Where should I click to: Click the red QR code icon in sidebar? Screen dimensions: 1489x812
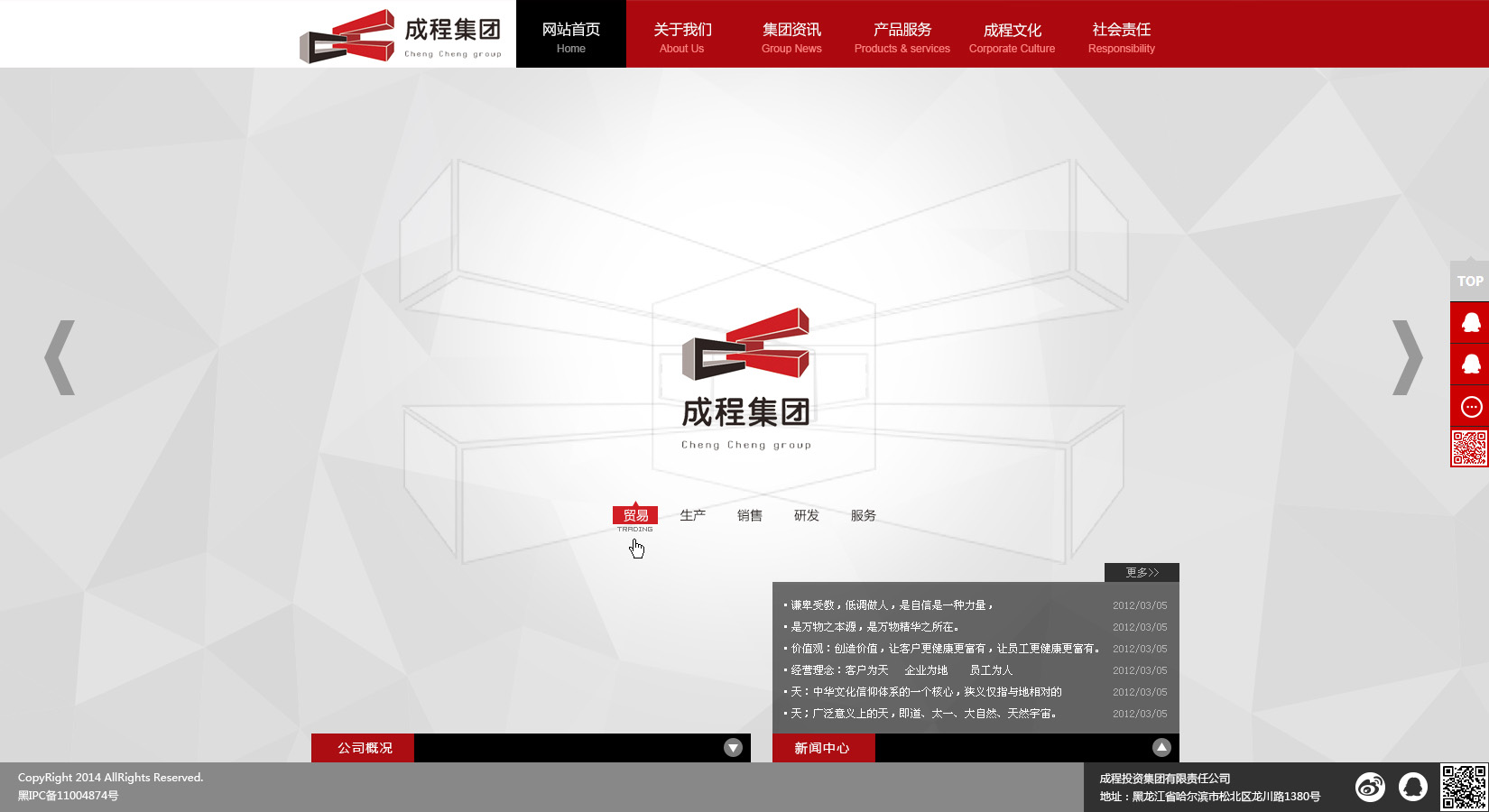click(1469, 448)
